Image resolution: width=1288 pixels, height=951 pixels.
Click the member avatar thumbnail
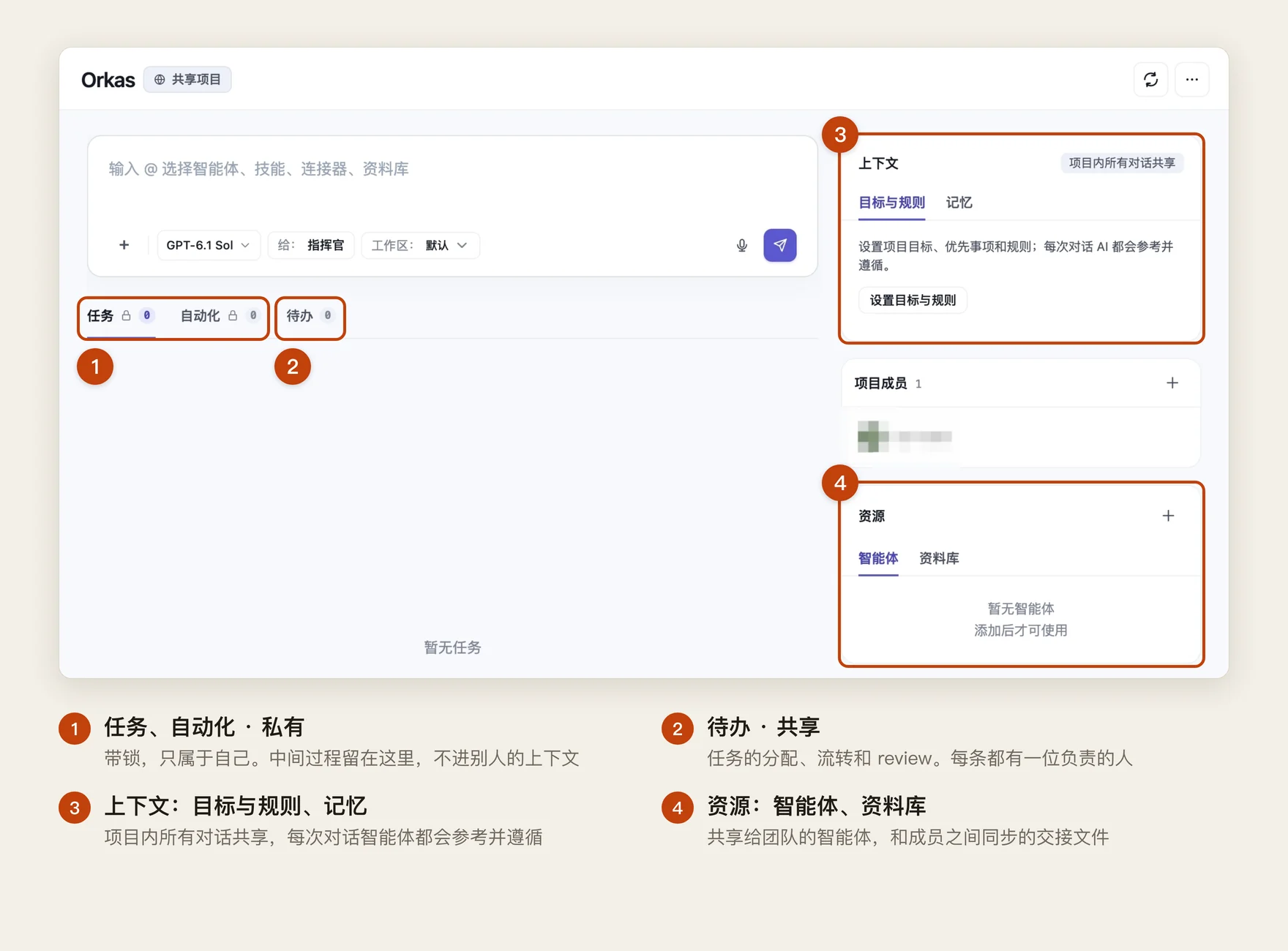[x=872, y=437]
